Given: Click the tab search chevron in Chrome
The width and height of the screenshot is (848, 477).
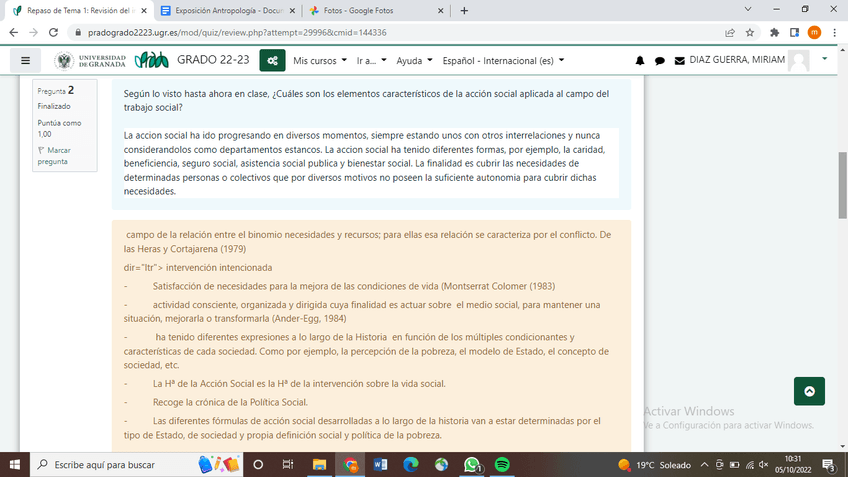Looking at the screenshot, I should pyautogui.click(x=748, y=9).
